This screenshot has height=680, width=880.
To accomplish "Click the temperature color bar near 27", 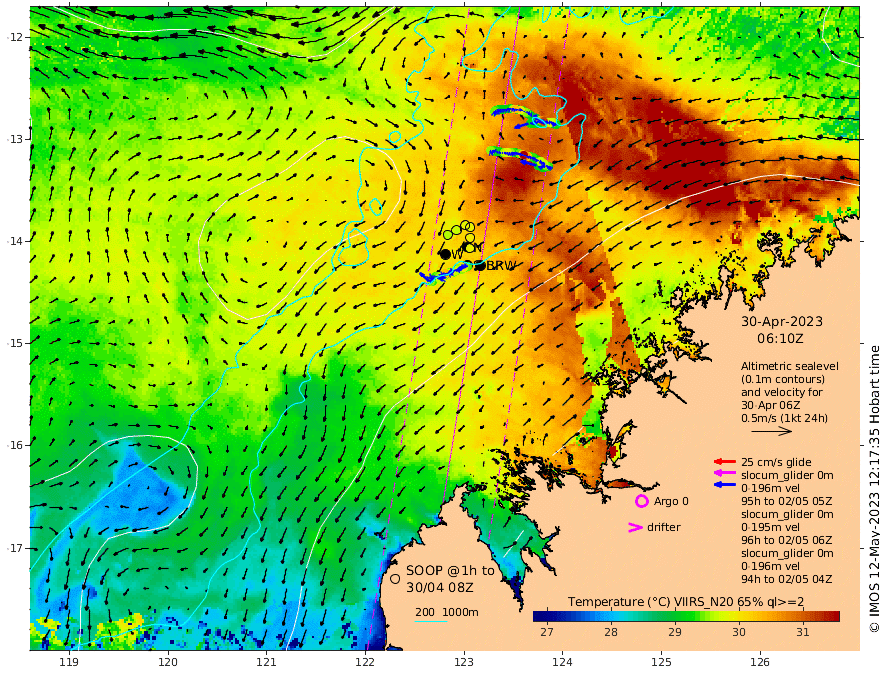I will click(x=547, y=617).
